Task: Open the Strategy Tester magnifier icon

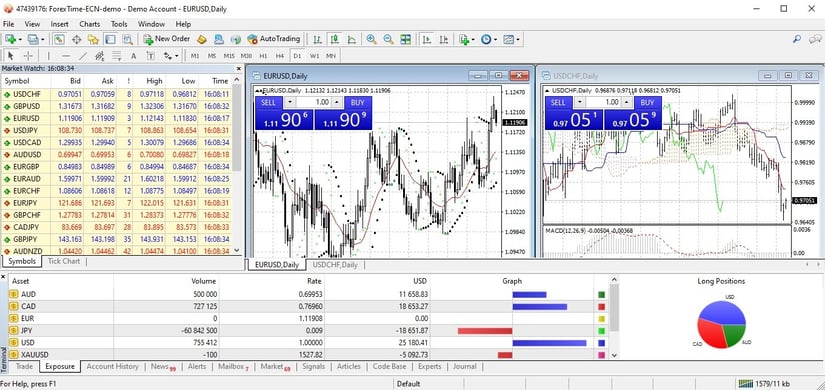Action: [x=127, y=39]
